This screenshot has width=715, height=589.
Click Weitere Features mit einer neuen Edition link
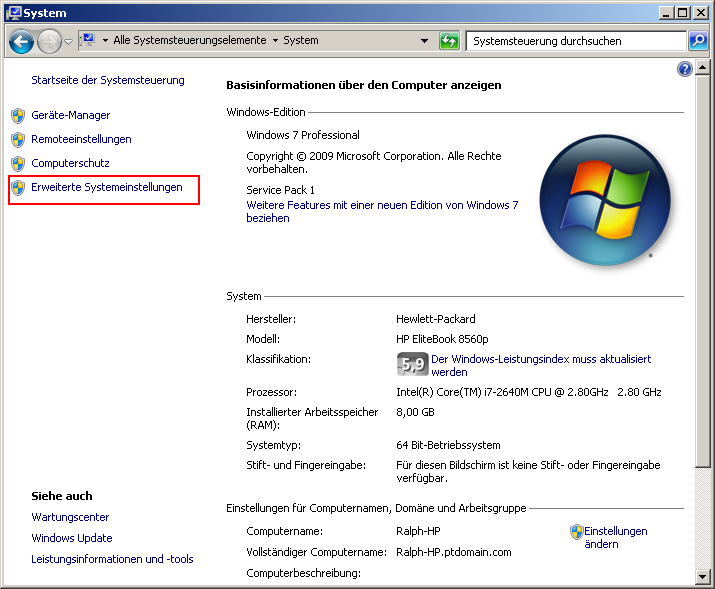[382, 212]
